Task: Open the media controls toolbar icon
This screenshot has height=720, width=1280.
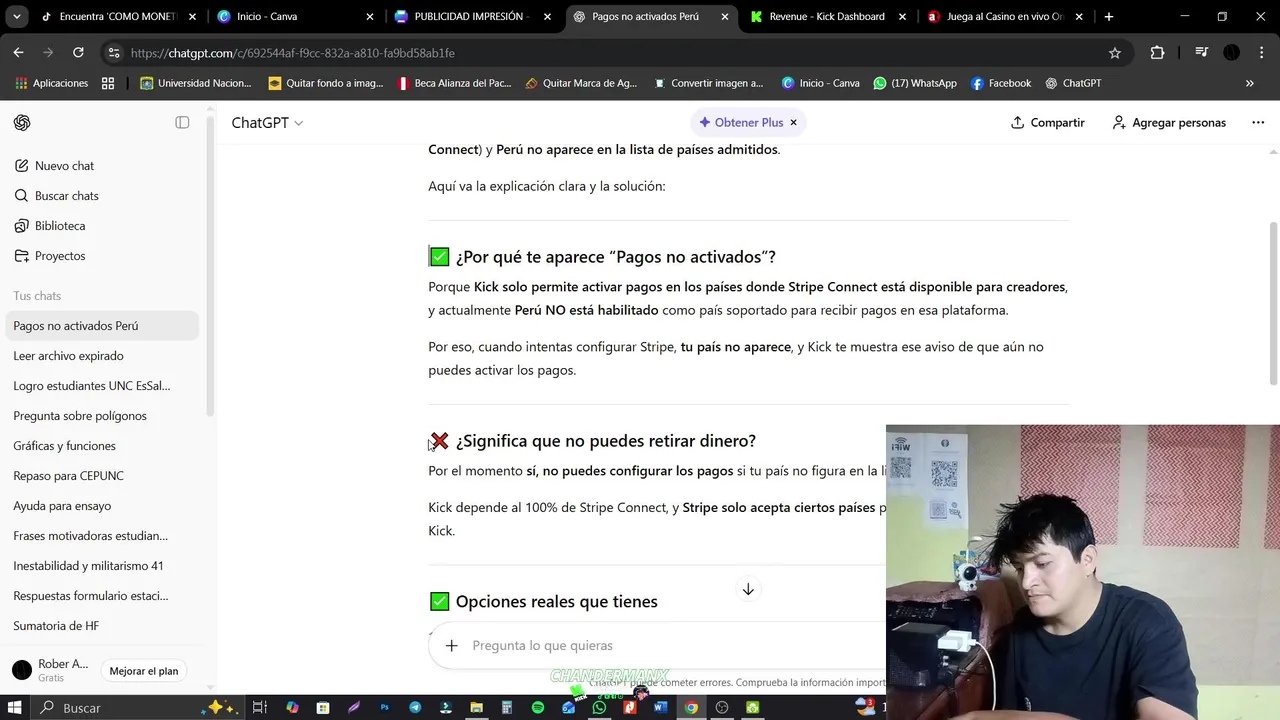Action: pyautogui.click(x=1203, y=53)
